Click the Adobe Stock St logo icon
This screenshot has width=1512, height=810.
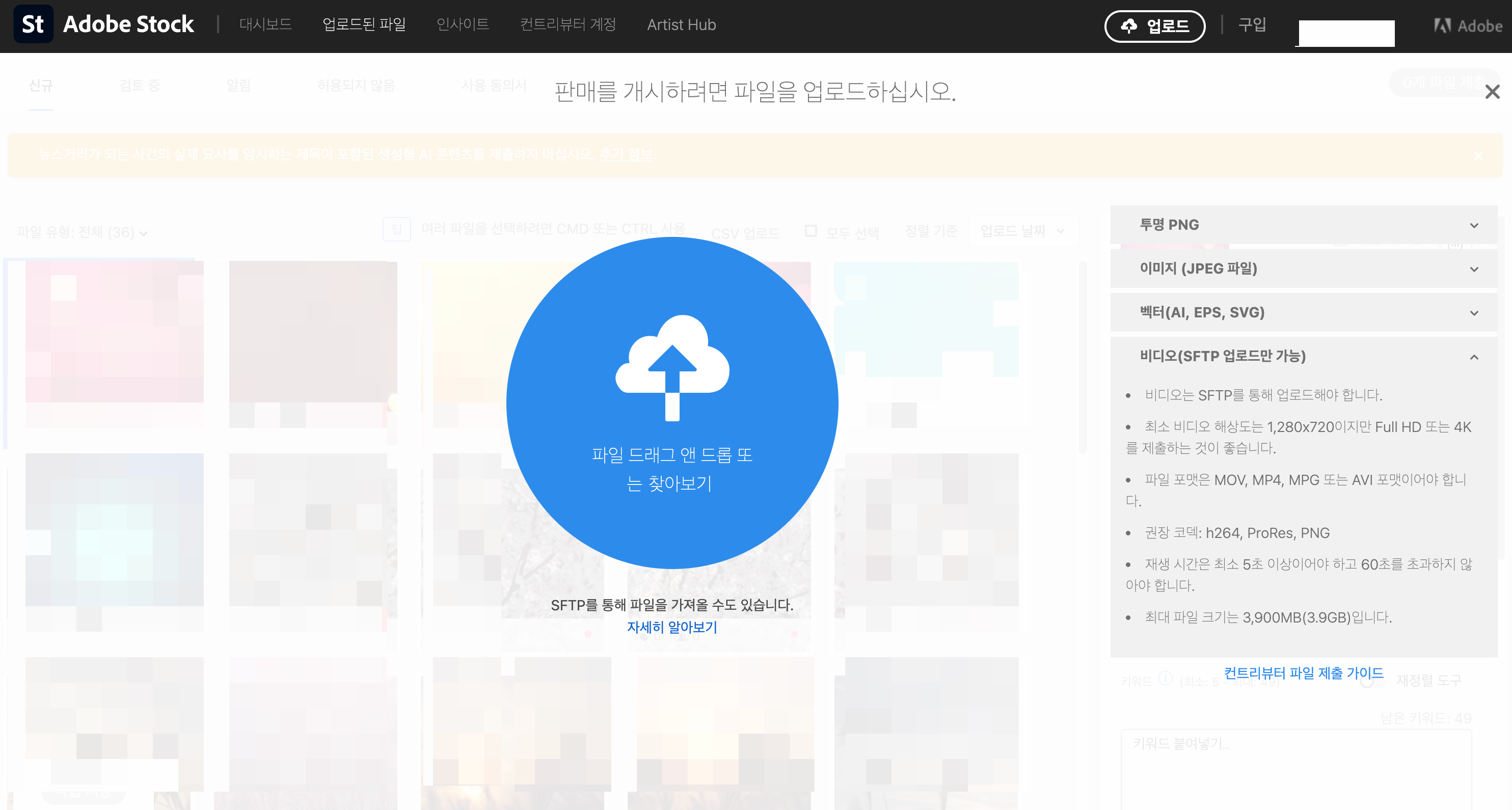(33, 24)
